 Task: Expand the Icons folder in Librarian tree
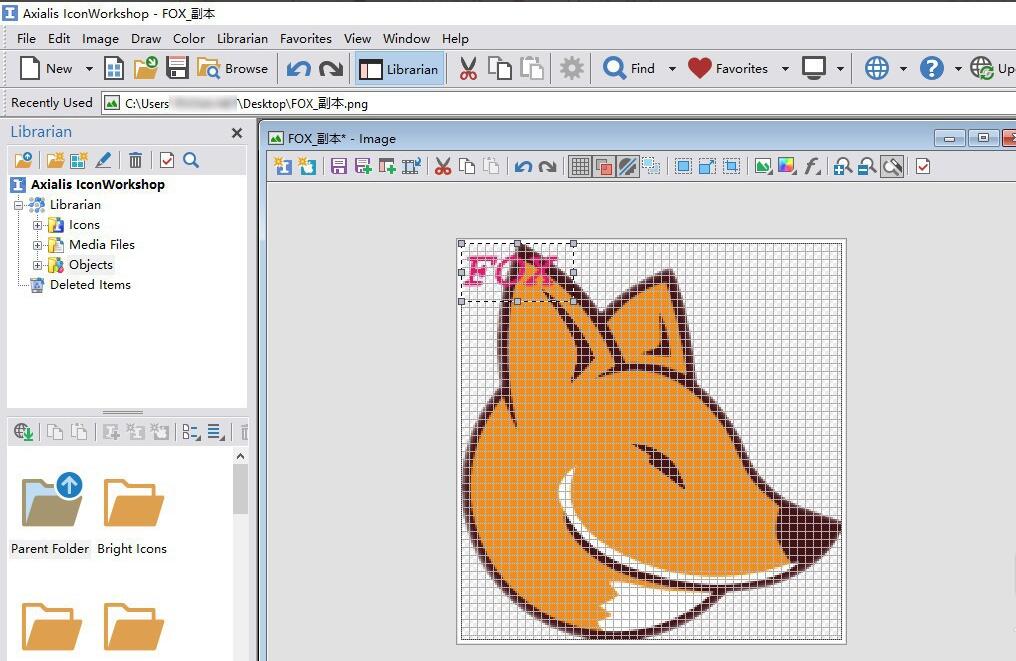38,225
